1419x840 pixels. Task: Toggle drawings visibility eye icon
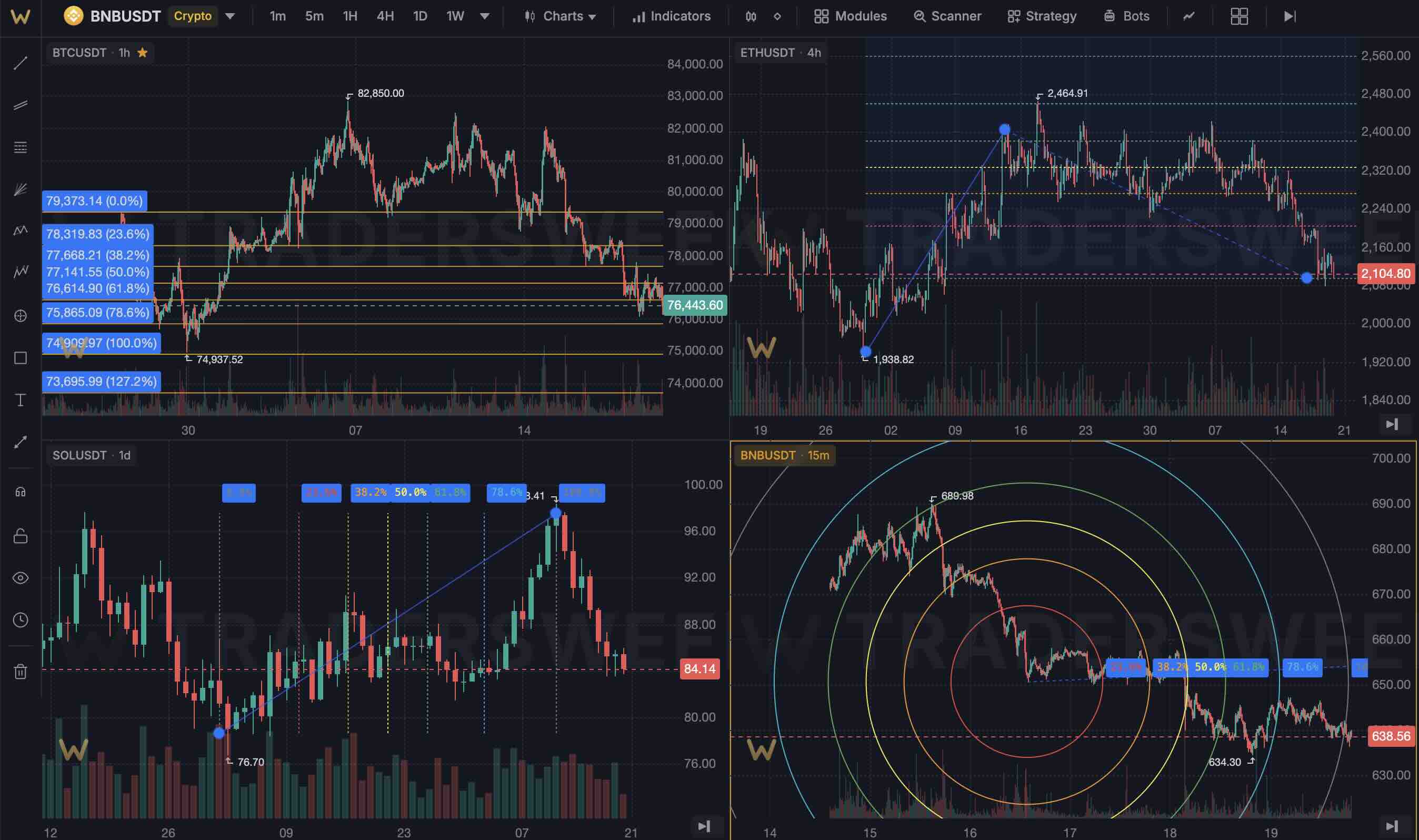tap(21, 578)
